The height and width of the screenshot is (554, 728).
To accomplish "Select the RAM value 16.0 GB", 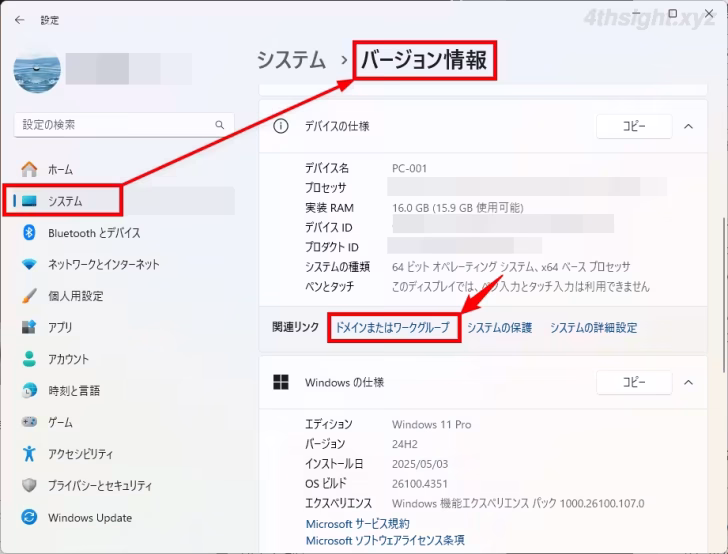I will coord(458,208).
